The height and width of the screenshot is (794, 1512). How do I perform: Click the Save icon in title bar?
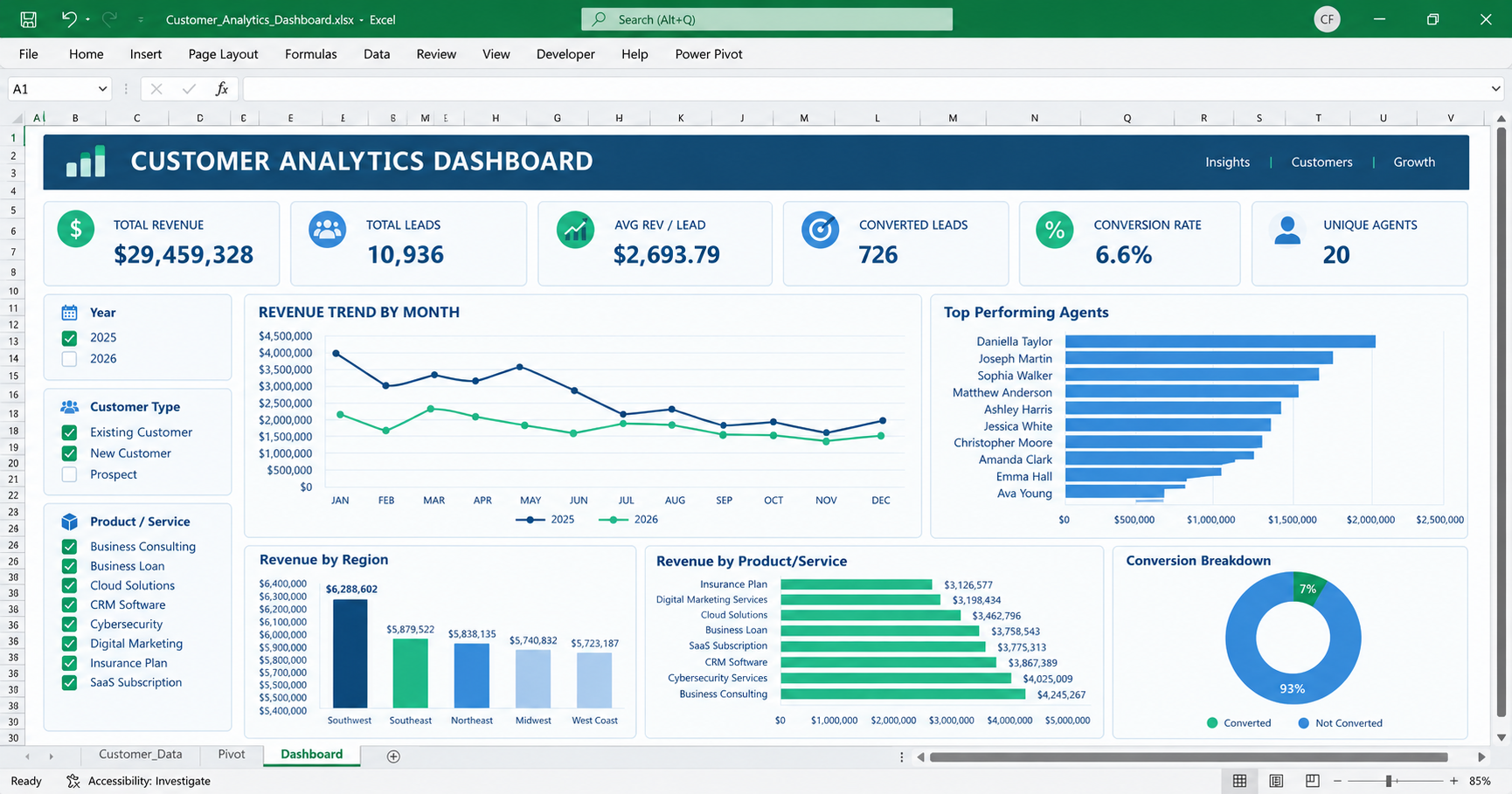coord(29,19)
